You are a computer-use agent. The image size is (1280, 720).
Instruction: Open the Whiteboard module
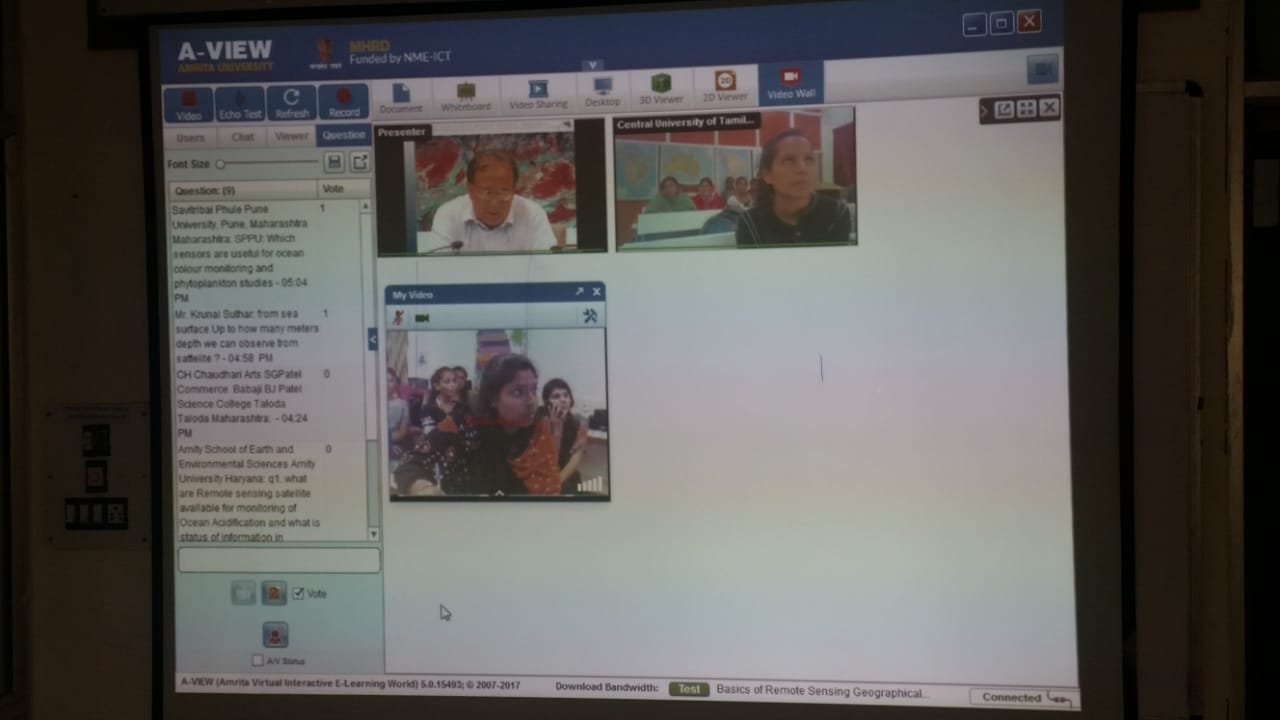coord(466,96)
